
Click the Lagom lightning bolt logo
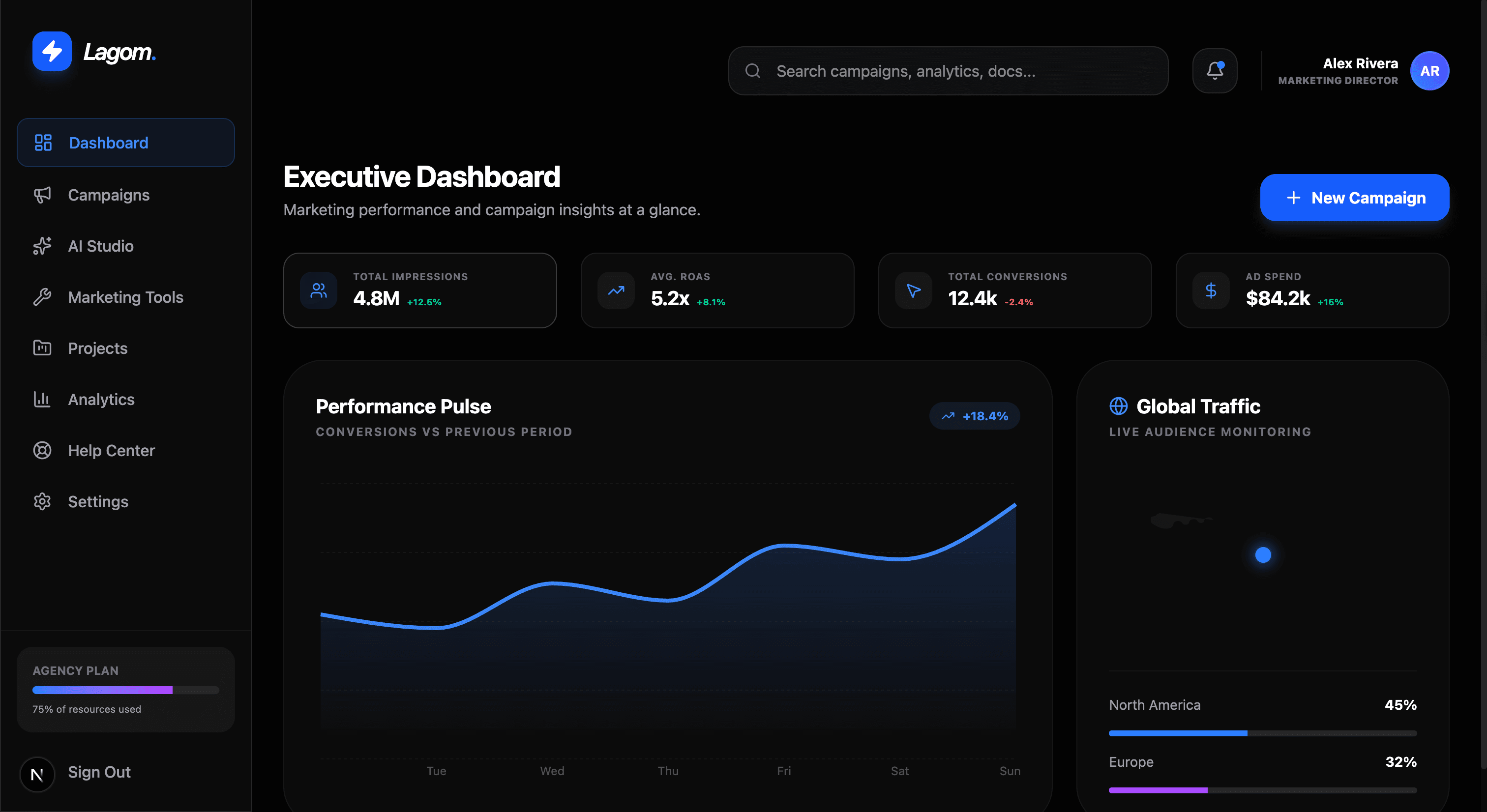(52, 51)
